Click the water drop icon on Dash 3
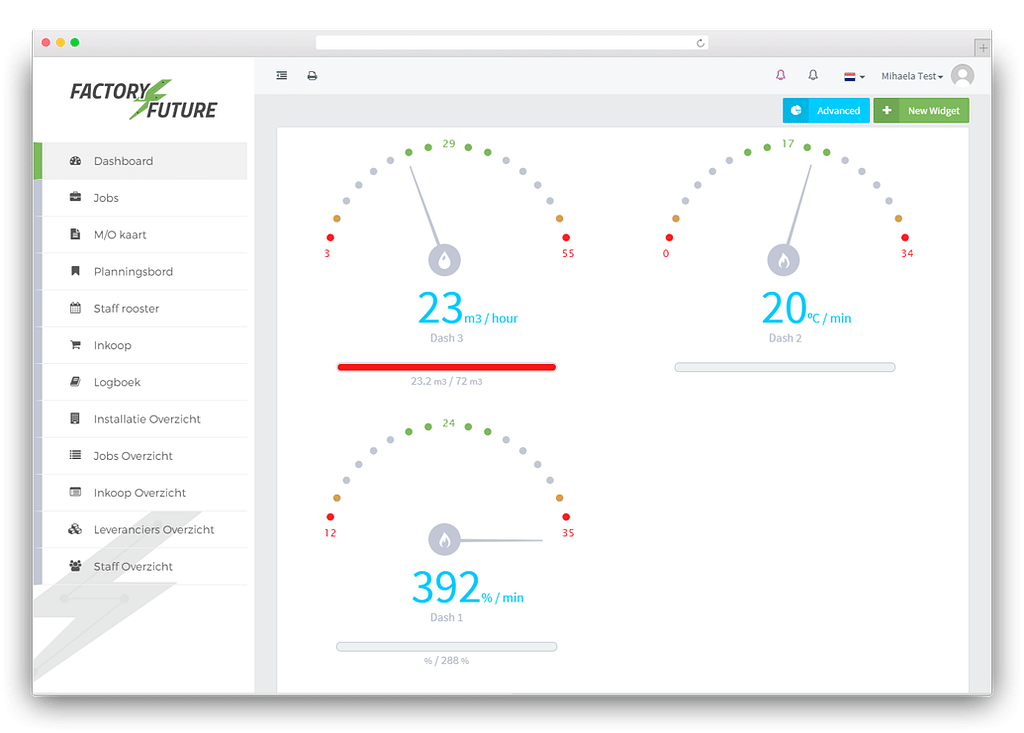 tap(444, 260)
